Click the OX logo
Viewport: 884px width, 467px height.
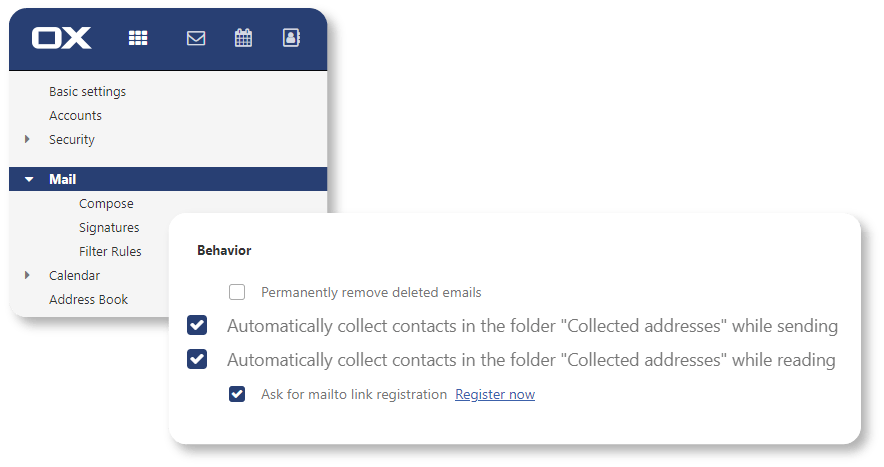[x=61, y=38]
